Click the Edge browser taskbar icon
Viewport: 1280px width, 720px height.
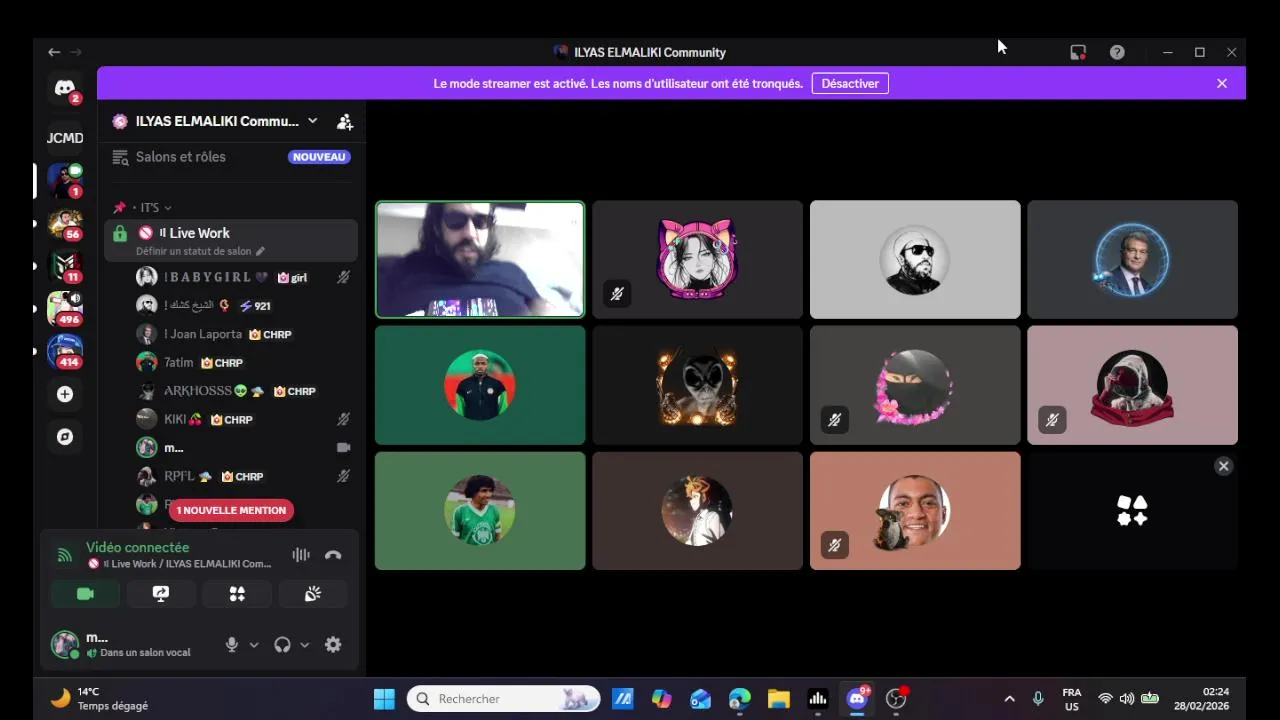(x=740, y=699)
